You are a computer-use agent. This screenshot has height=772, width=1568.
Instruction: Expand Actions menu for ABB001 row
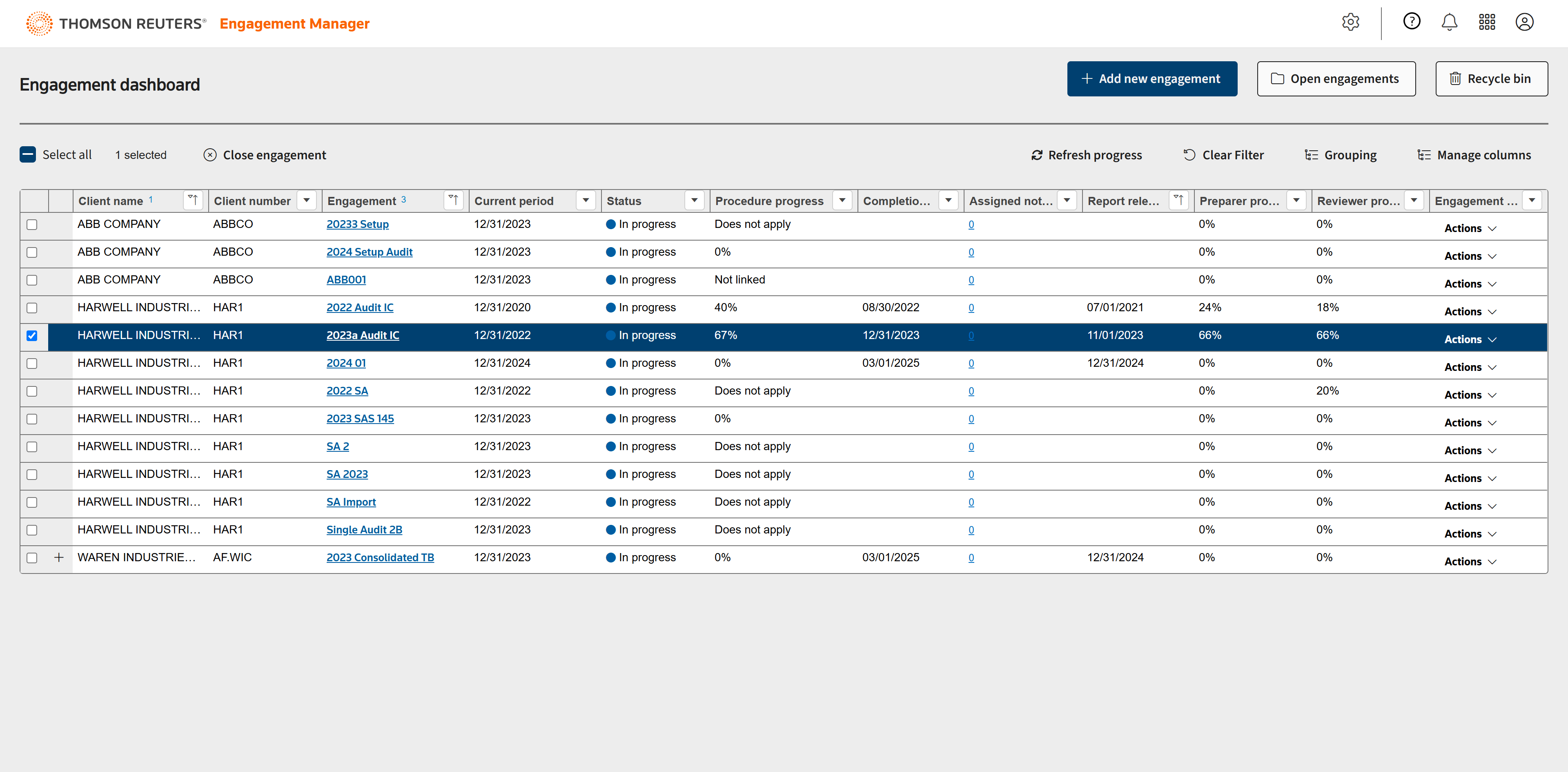1470,284
